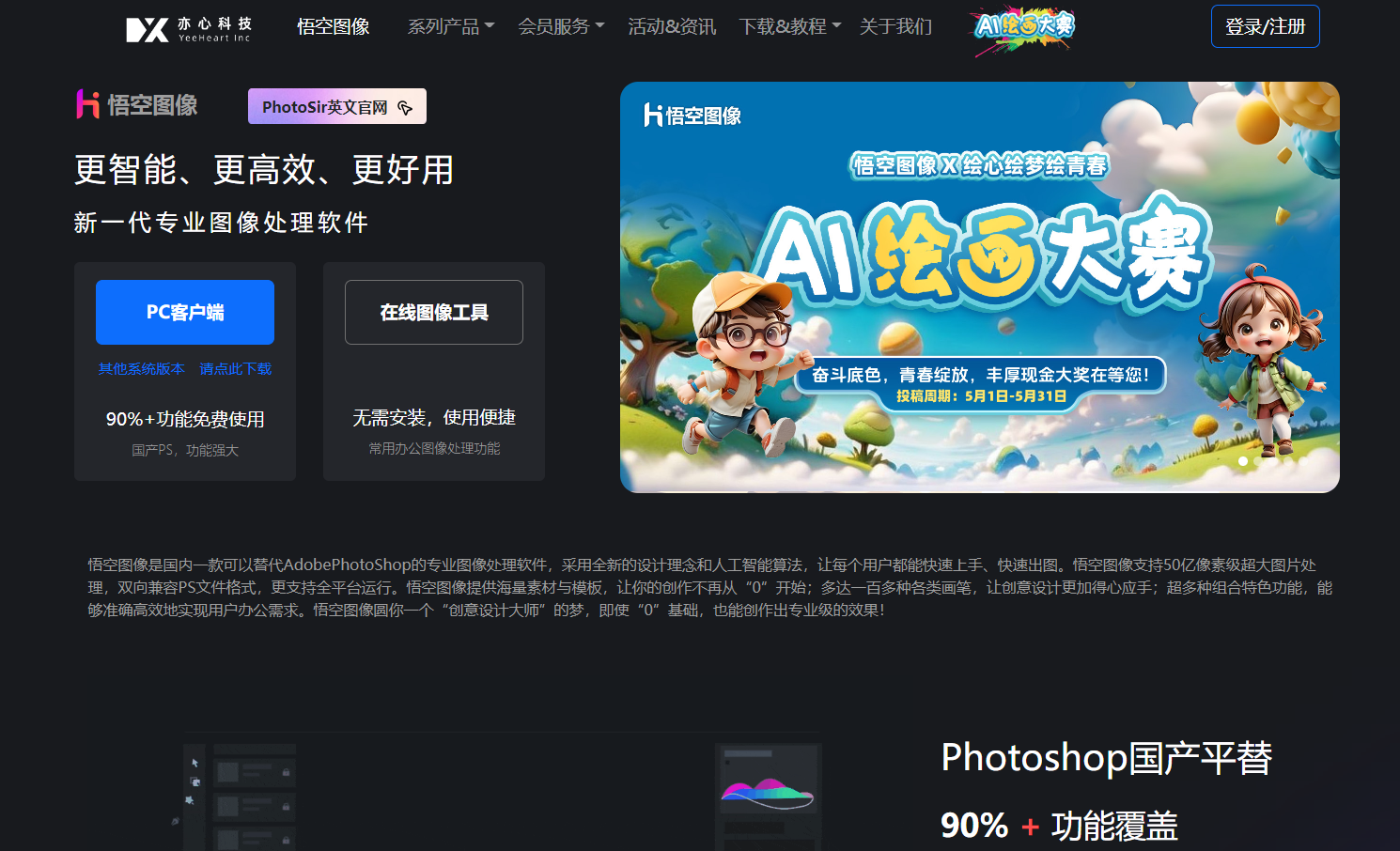Viewport: 1400px width, 851px height.
Task: Click the 悟空图像 description paragraph
Action: click(x=710, y=587)
